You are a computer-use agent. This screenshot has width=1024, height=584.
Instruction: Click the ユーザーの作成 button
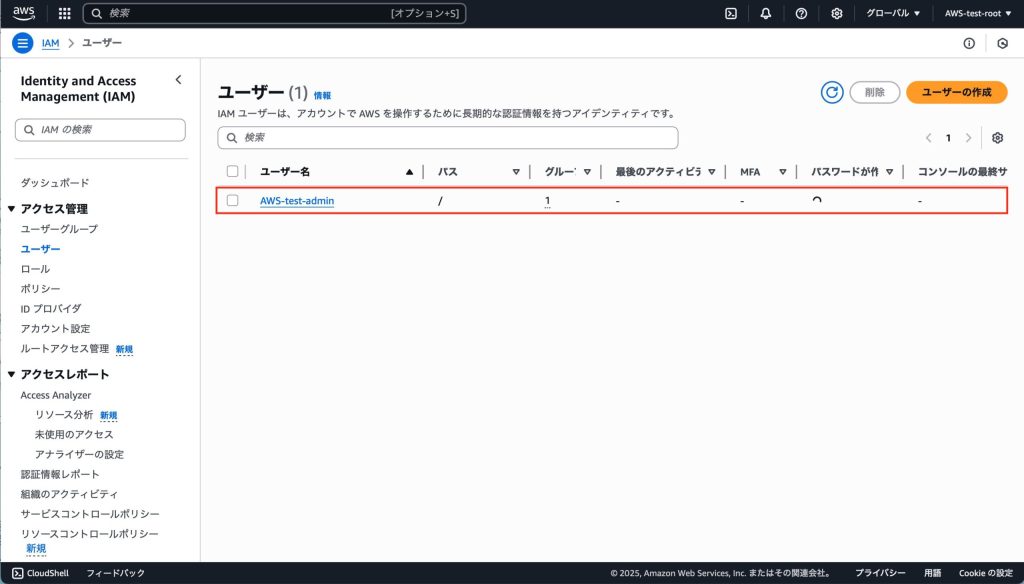[x=957, y=92]
